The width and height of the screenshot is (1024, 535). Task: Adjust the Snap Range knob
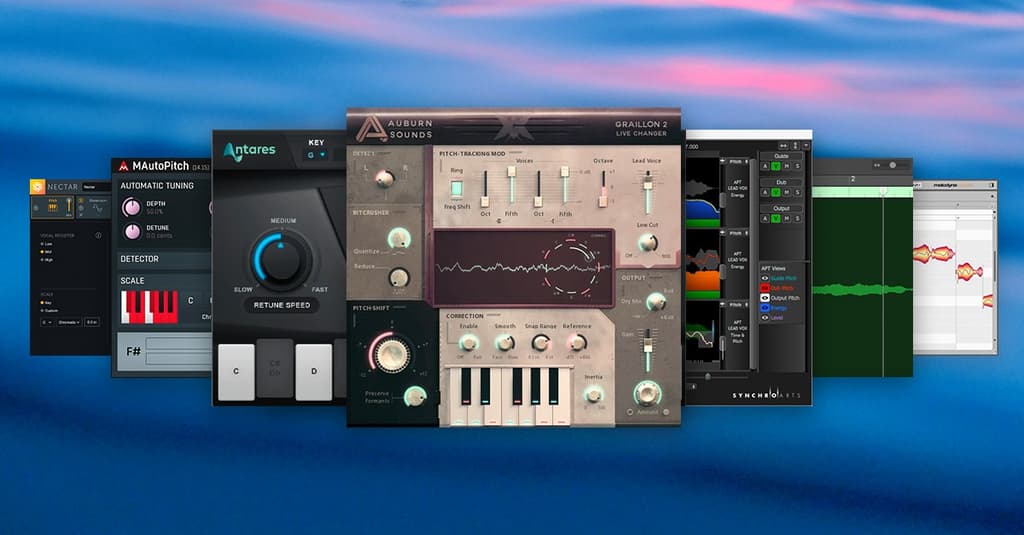[541, 343]
